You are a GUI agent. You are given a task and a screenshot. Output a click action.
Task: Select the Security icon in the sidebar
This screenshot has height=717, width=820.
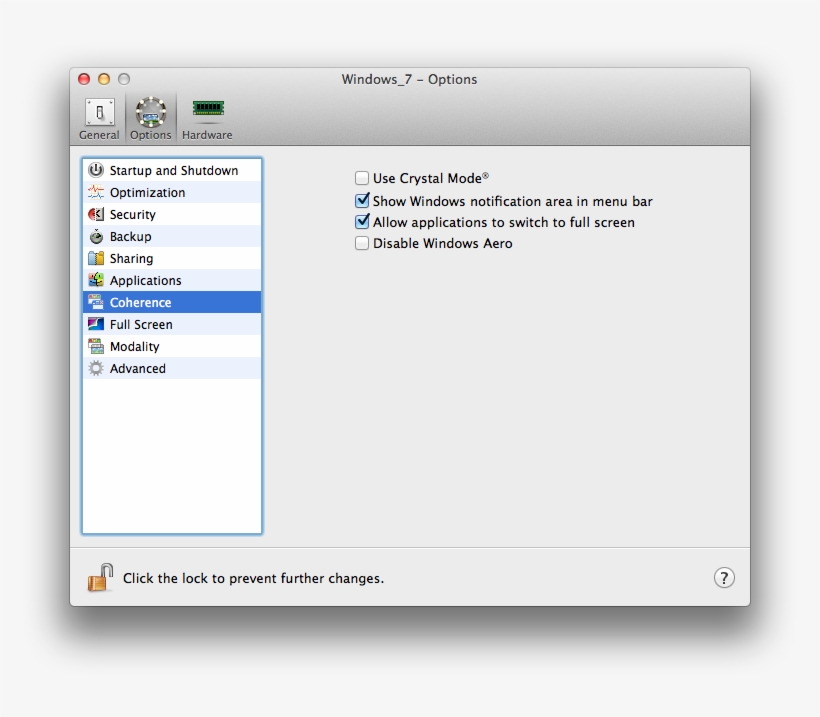click(96, 214)
